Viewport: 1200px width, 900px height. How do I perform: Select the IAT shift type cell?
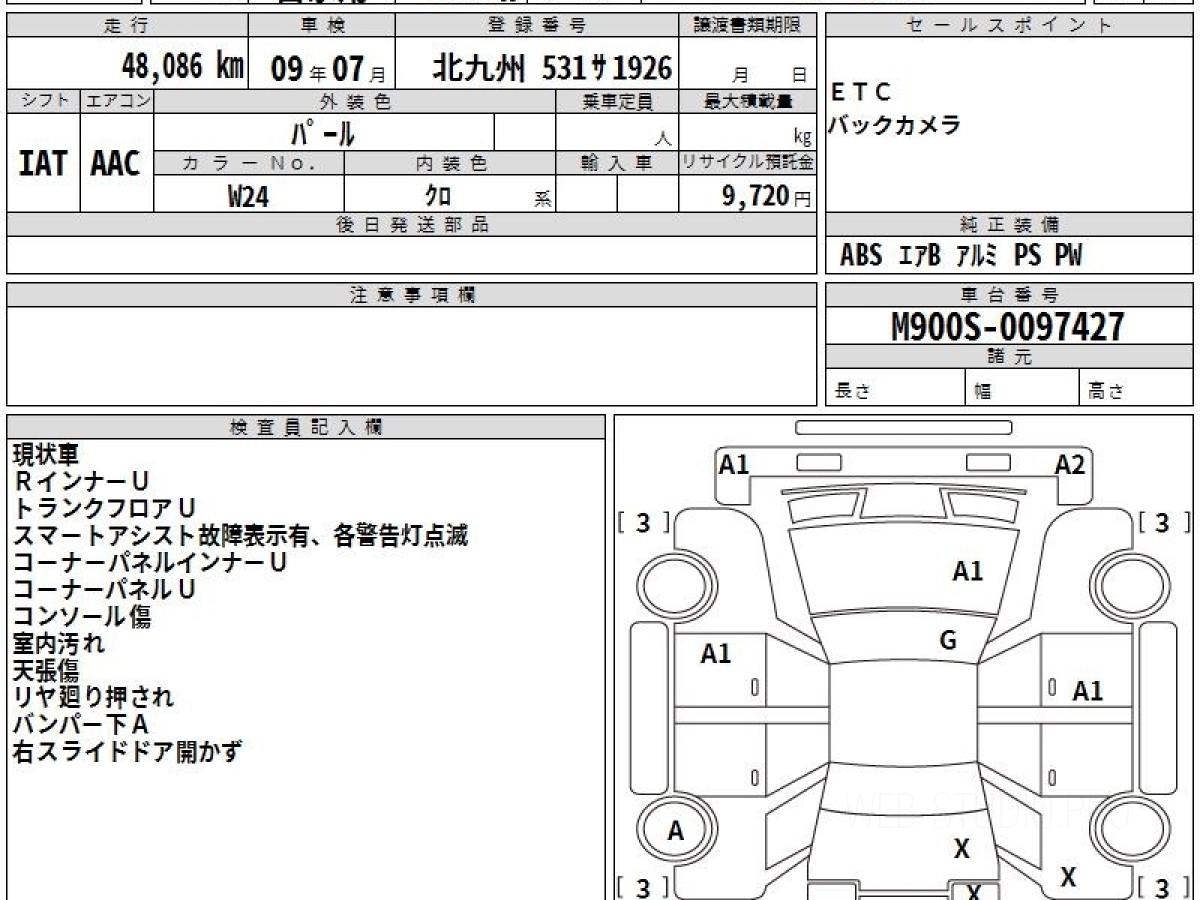(43, 164)
